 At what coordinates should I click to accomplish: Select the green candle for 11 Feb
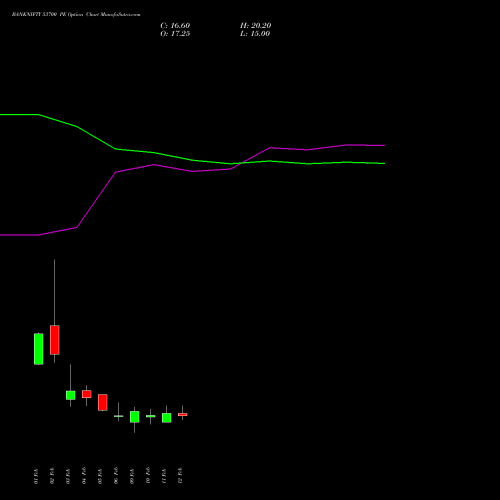(167, 418)
